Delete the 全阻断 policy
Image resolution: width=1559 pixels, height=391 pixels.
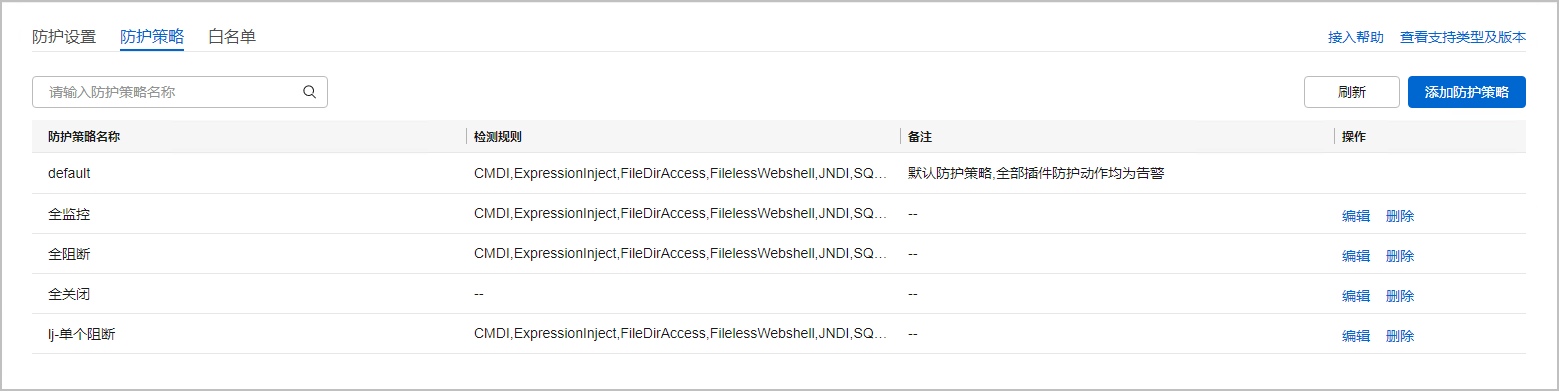click(x=1400, y=256)
